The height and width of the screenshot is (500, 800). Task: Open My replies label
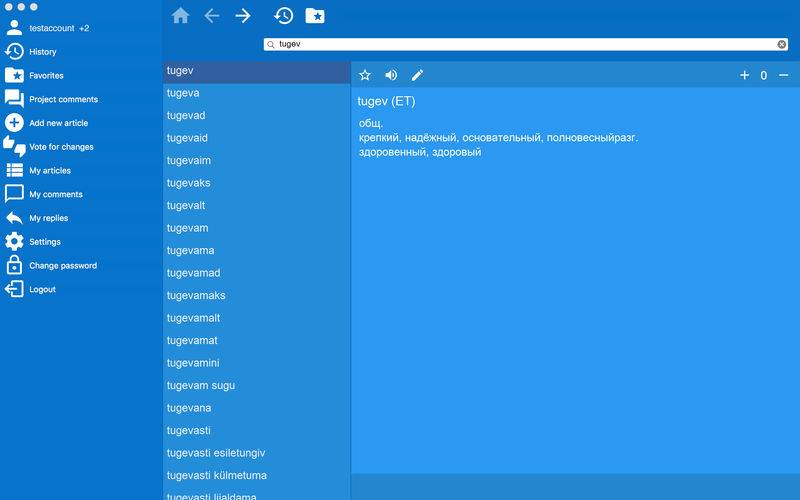click(48, 218)
